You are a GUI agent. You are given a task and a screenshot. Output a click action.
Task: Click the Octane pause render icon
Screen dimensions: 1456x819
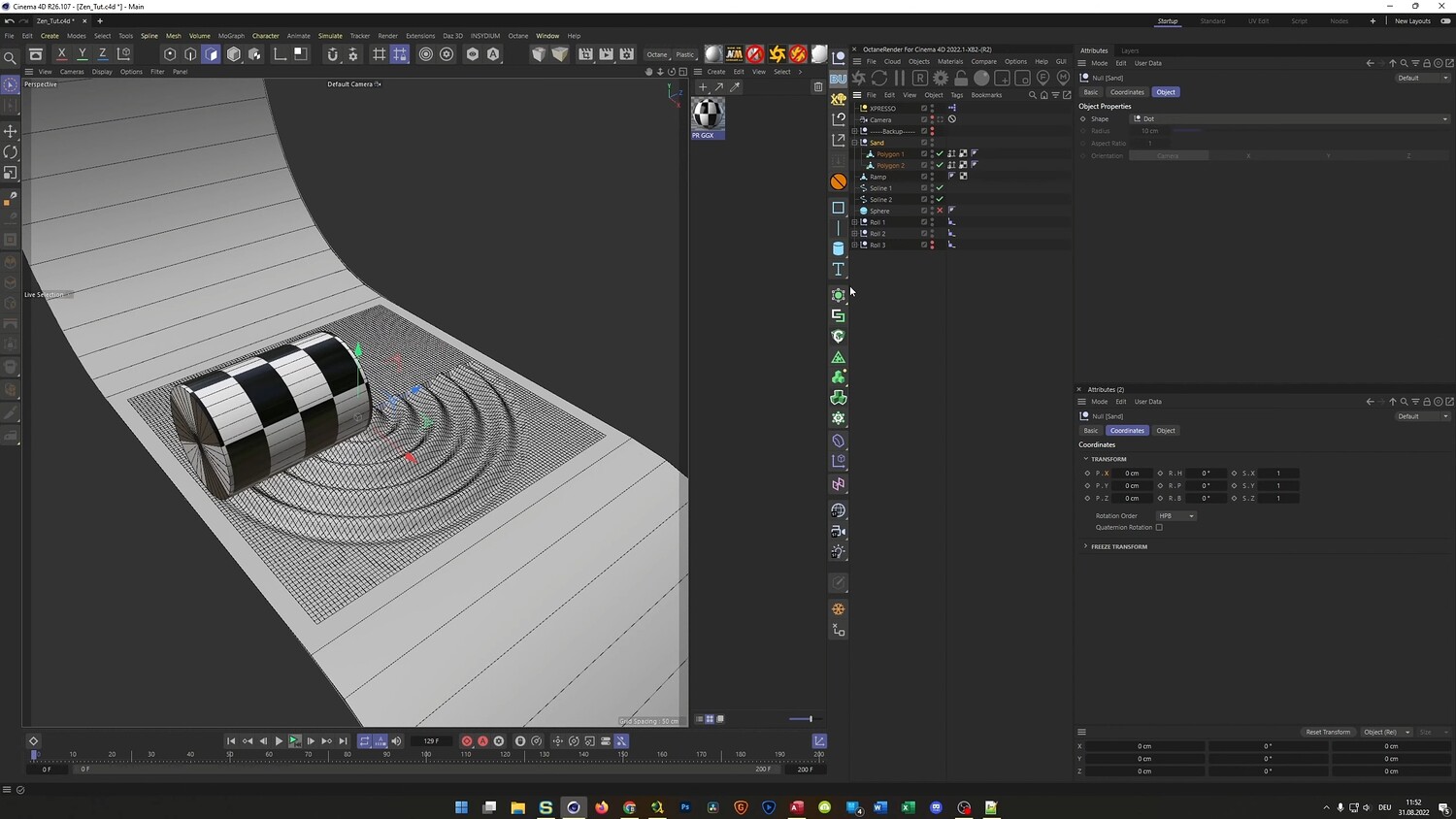900,79
